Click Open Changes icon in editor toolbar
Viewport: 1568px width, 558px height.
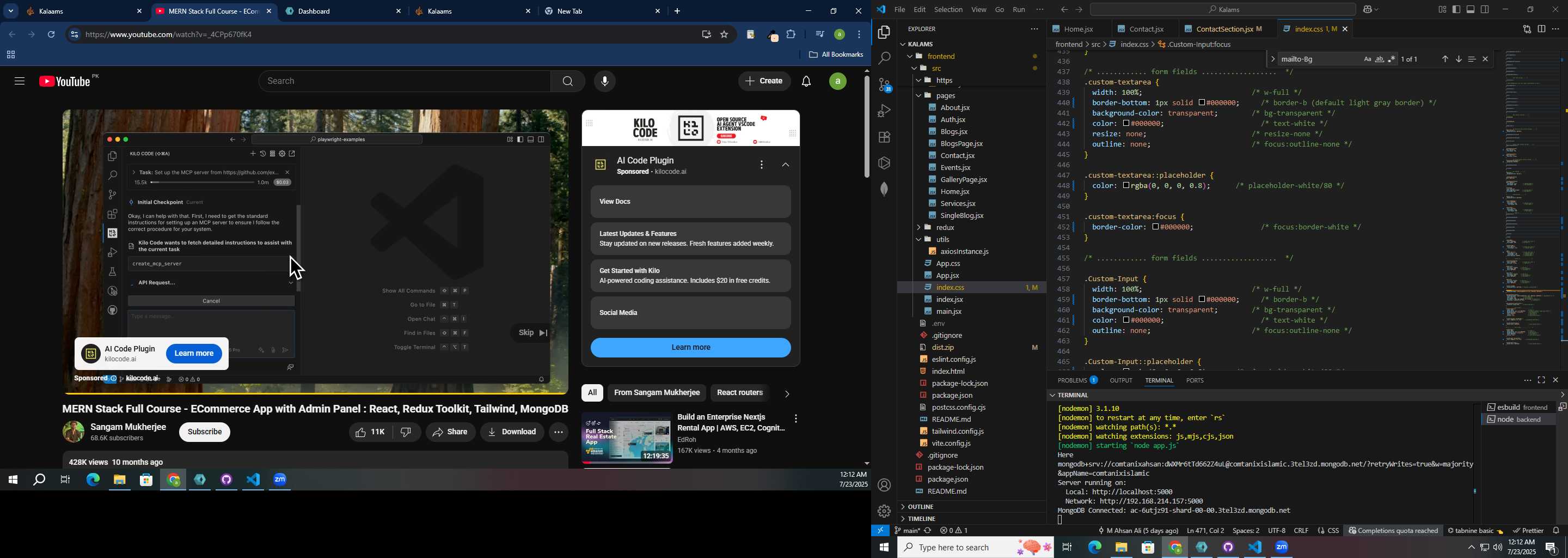coord(1527,29)
